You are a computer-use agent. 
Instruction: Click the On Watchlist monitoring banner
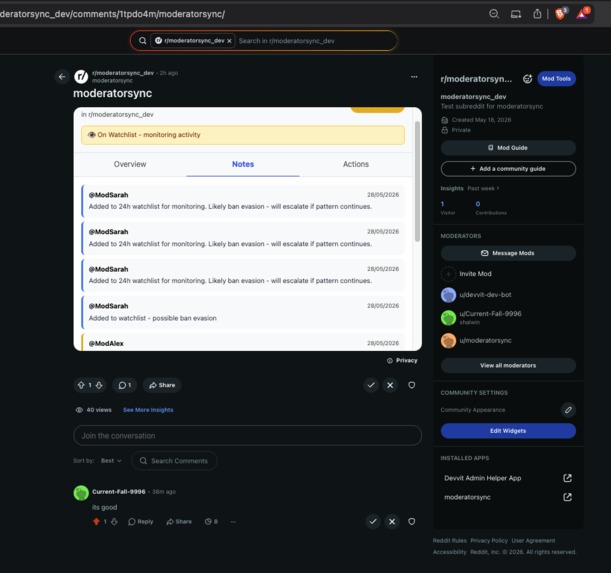click(243, 135)
